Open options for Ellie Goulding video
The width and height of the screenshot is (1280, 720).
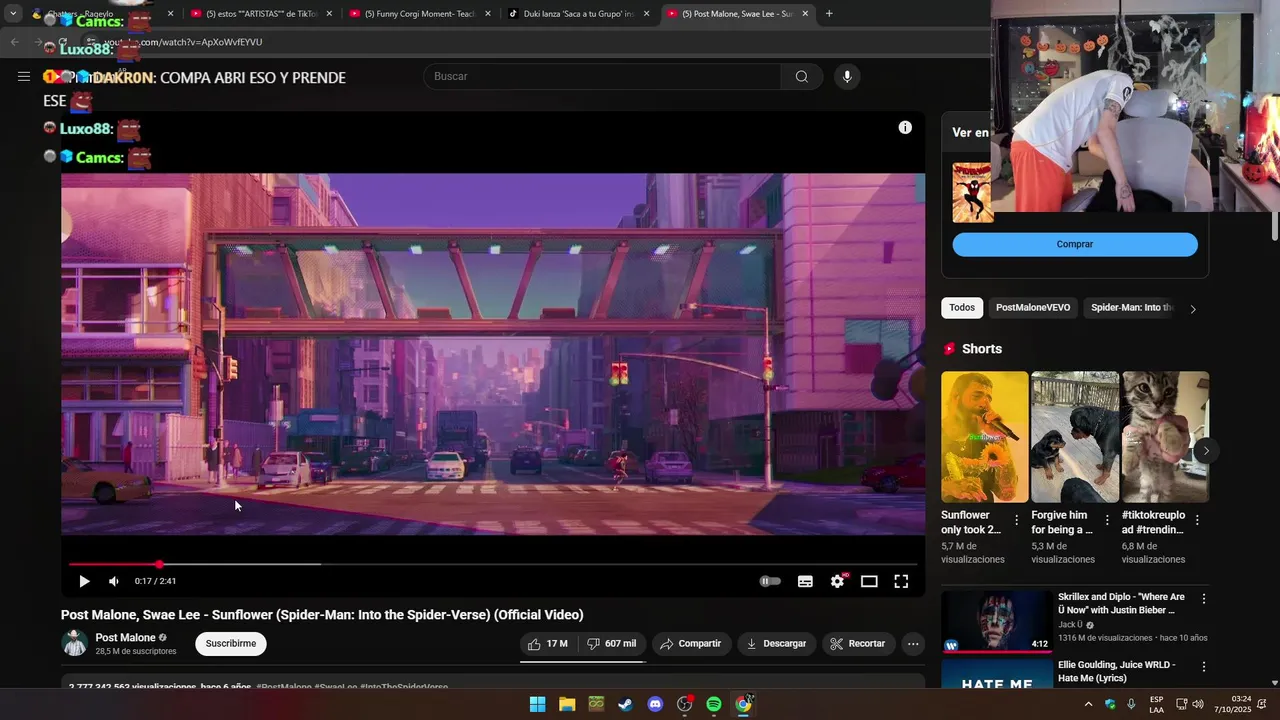tap(1204, 667)
